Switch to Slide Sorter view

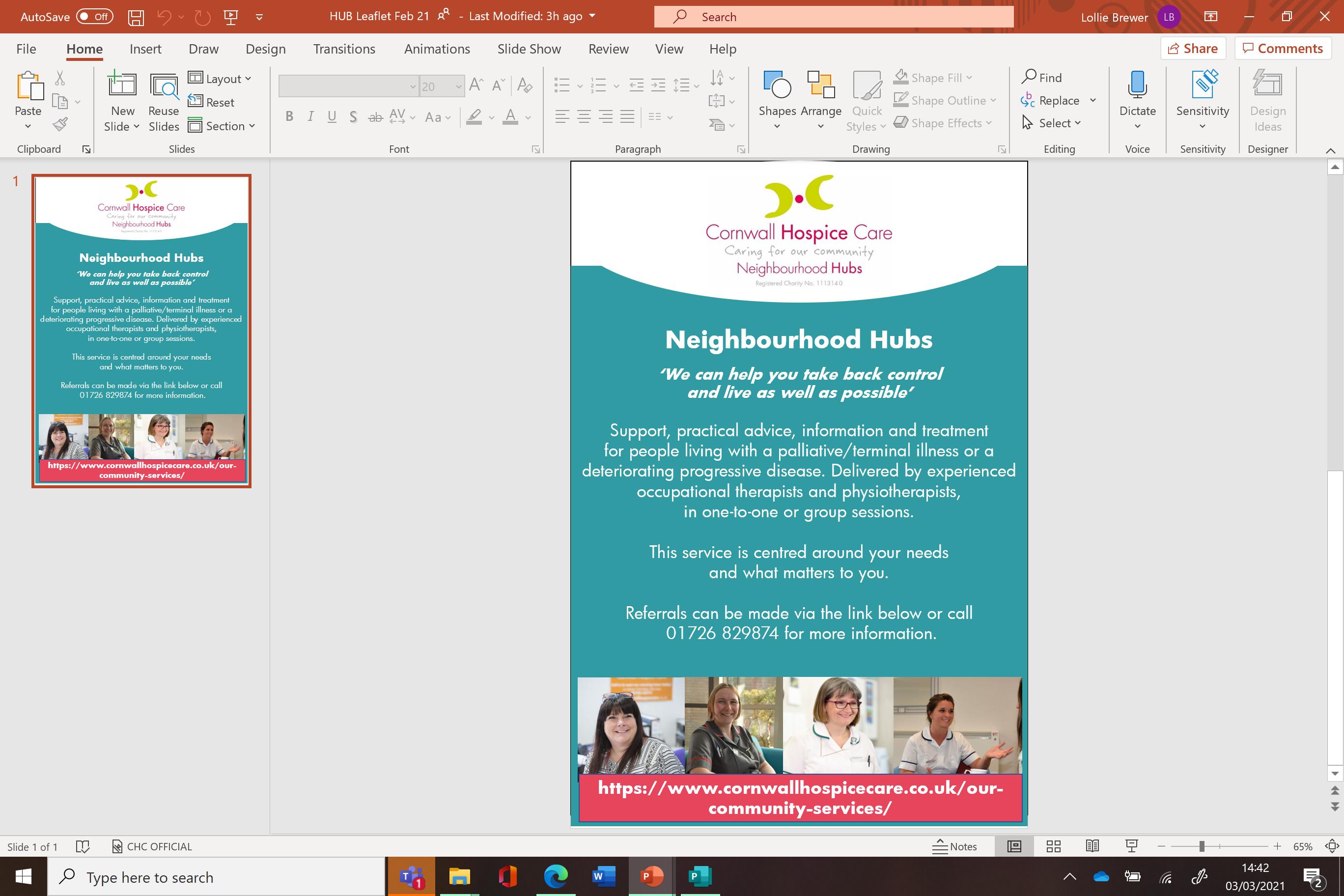click(x=1053, y=846)
